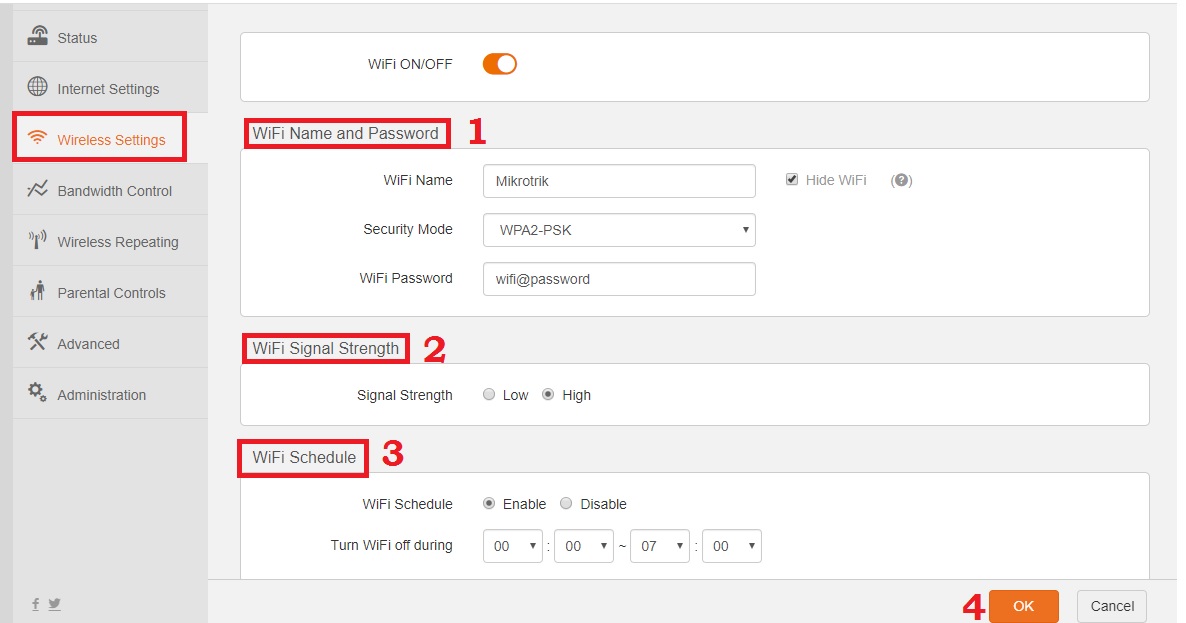Click the OK button

tap(1023, 606)
